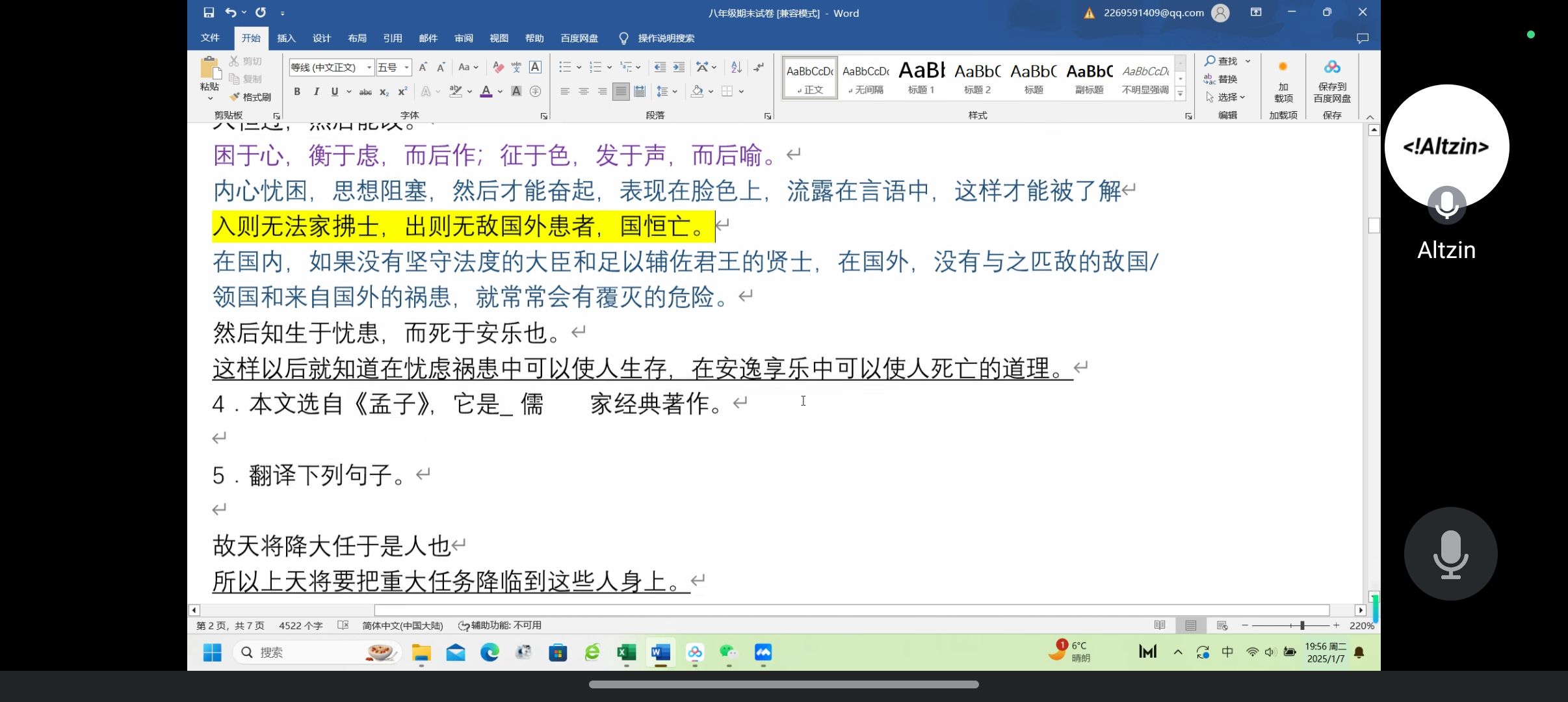Toggle Bold formatting
1568x702 pixels.
(x=297, y=92)
